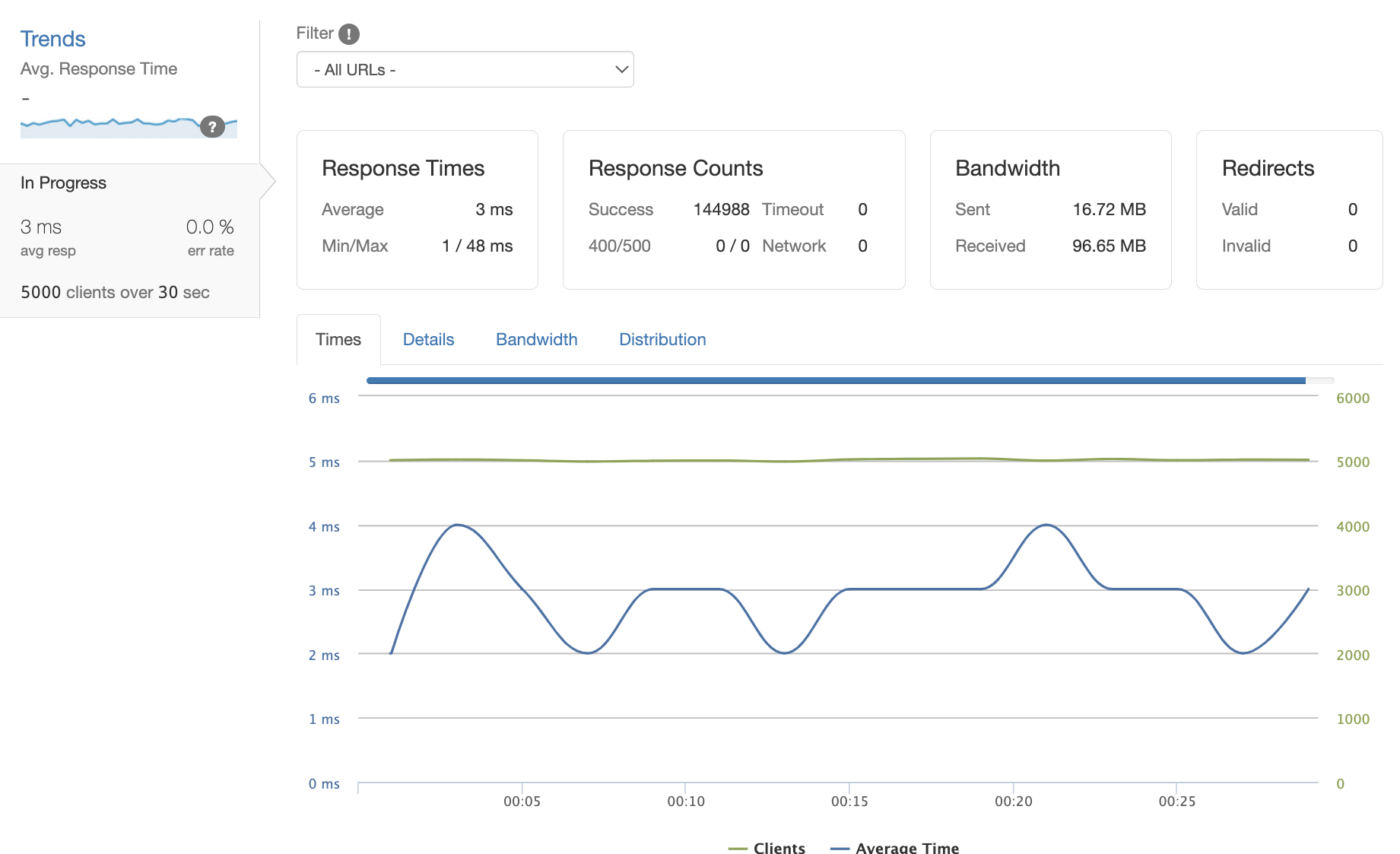Click the 0.0 % err rate value

click(210, 227)
